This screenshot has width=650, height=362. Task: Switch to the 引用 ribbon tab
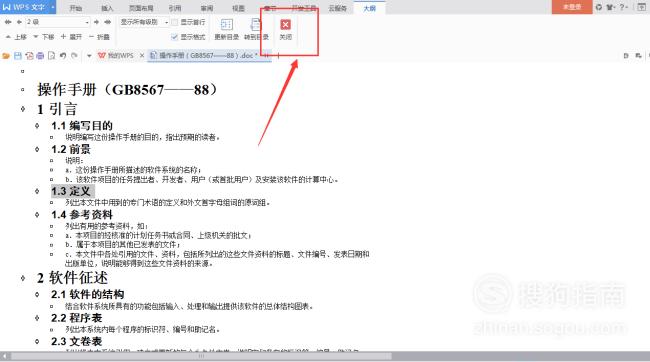(x=175, y=8)
